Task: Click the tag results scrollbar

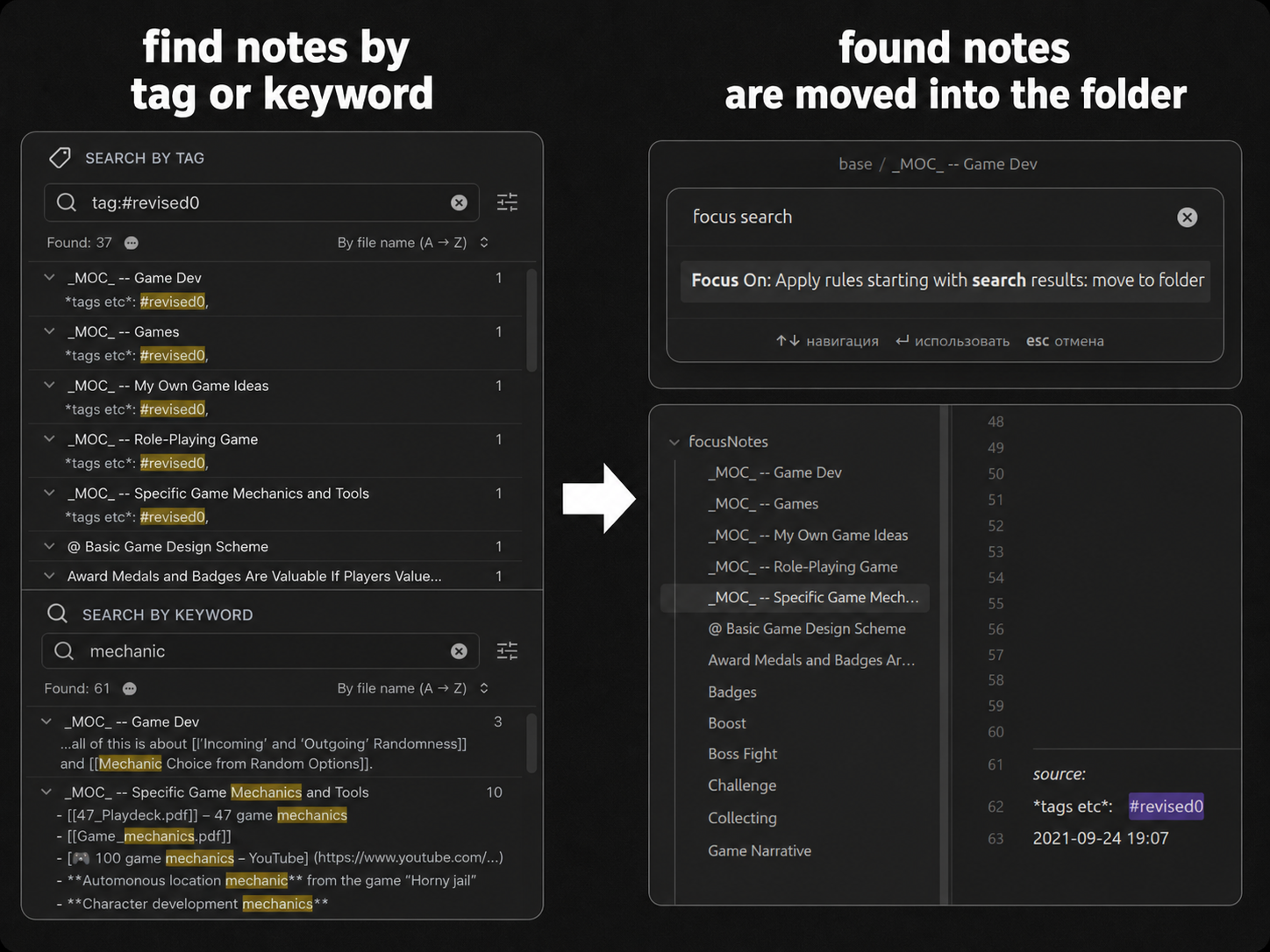Action: 532,320
